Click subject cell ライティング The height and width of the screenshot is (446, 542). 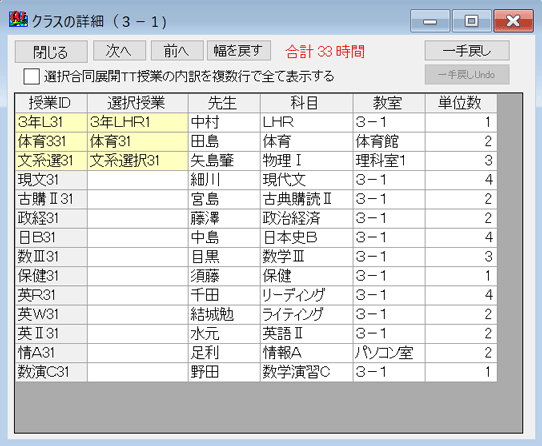pyautogui.click(x=307, y=314)
